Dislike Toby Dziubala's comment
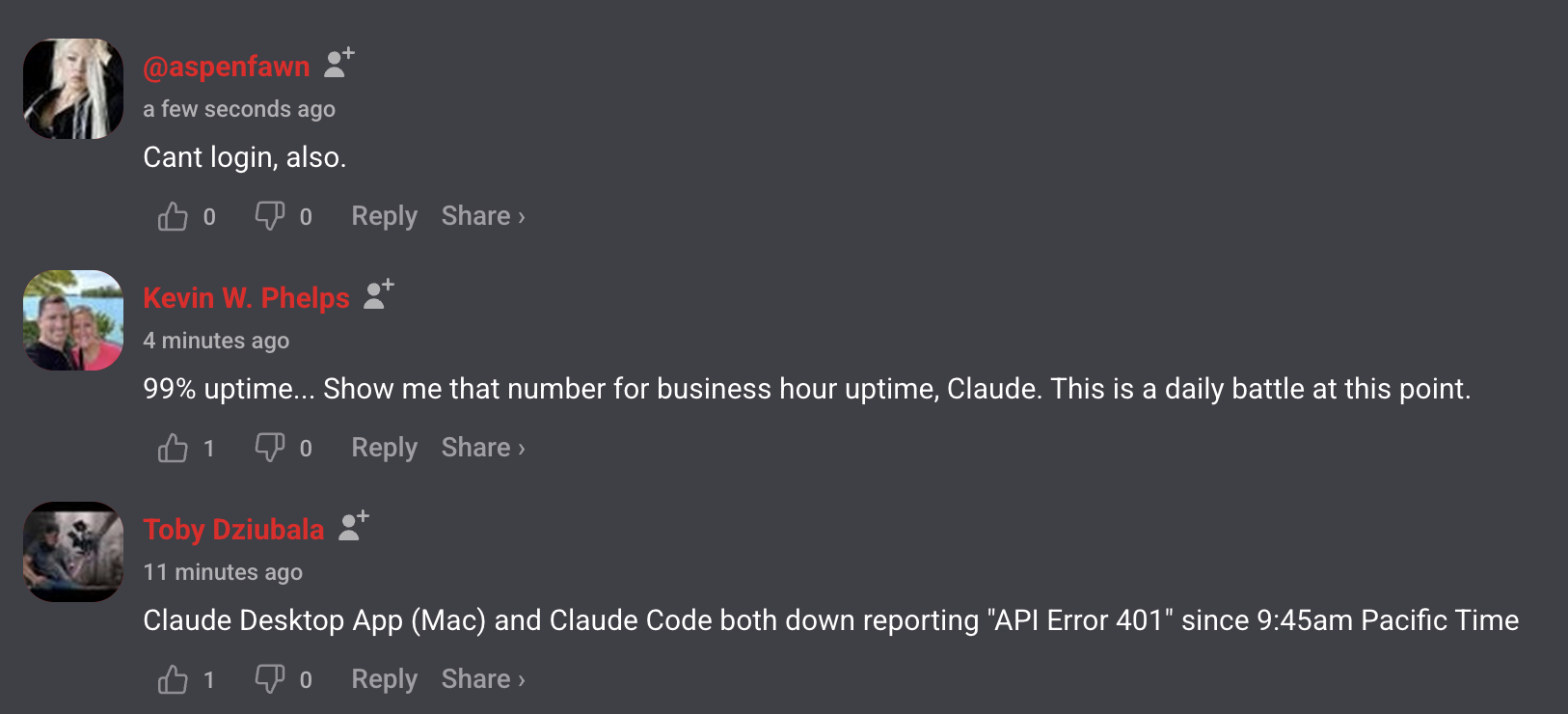This screenshot has height=714, width=1568. [x=269, y=679]
